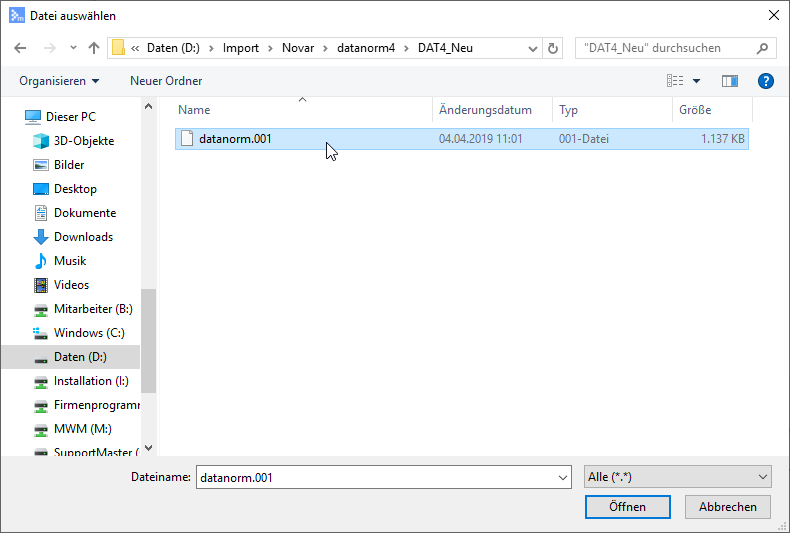Click Neuer Ordner in toolbar
790x533 pixels.
pyautogui.click(x=166, y=81)
